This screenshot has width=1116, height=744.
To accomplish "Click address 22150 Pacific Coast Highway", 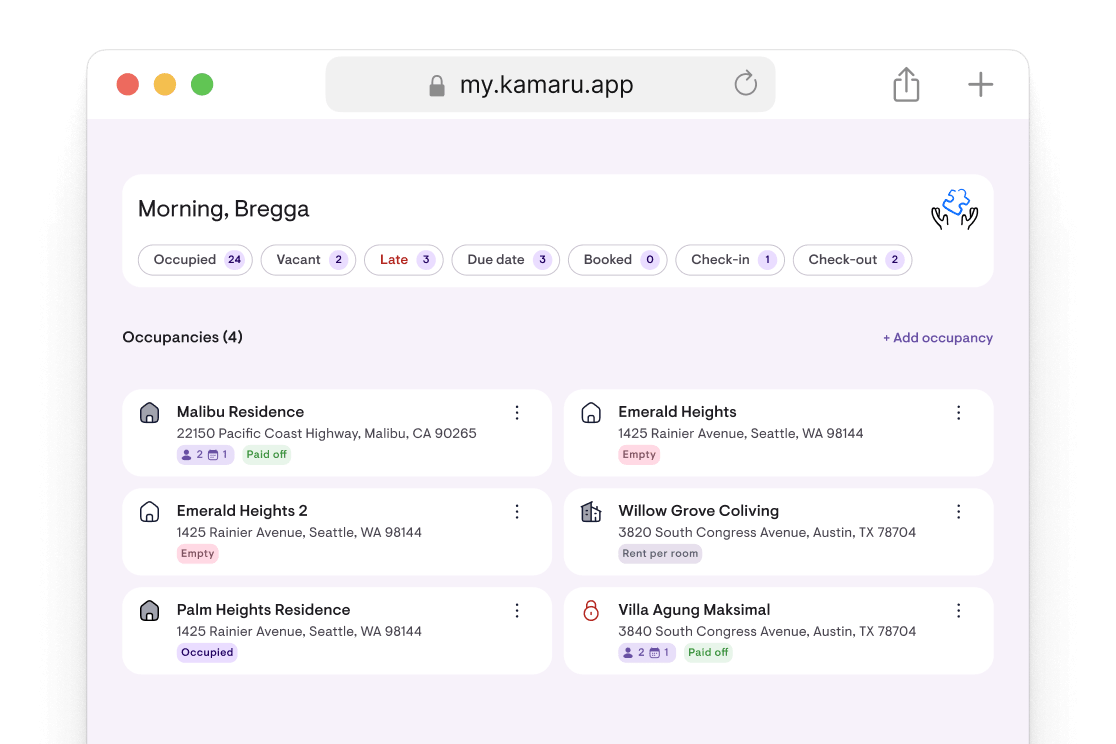I will [x=326, y=433].
